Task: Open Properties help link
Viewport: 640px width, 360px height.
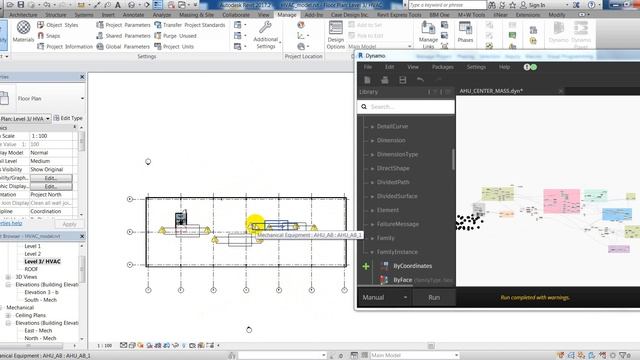Action: point(11,224)
